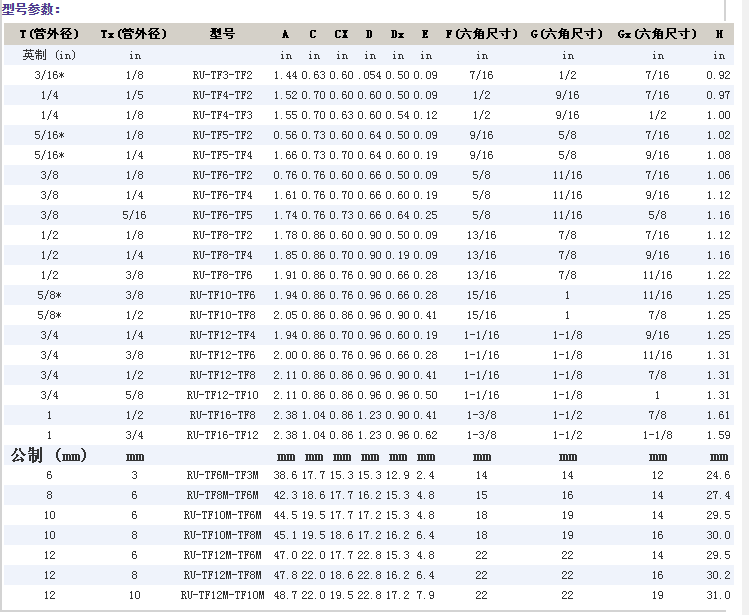Click model cell RU-TF8-TF4
The width and height of the screenshot is (749, 615).
[x=222, y=255]
